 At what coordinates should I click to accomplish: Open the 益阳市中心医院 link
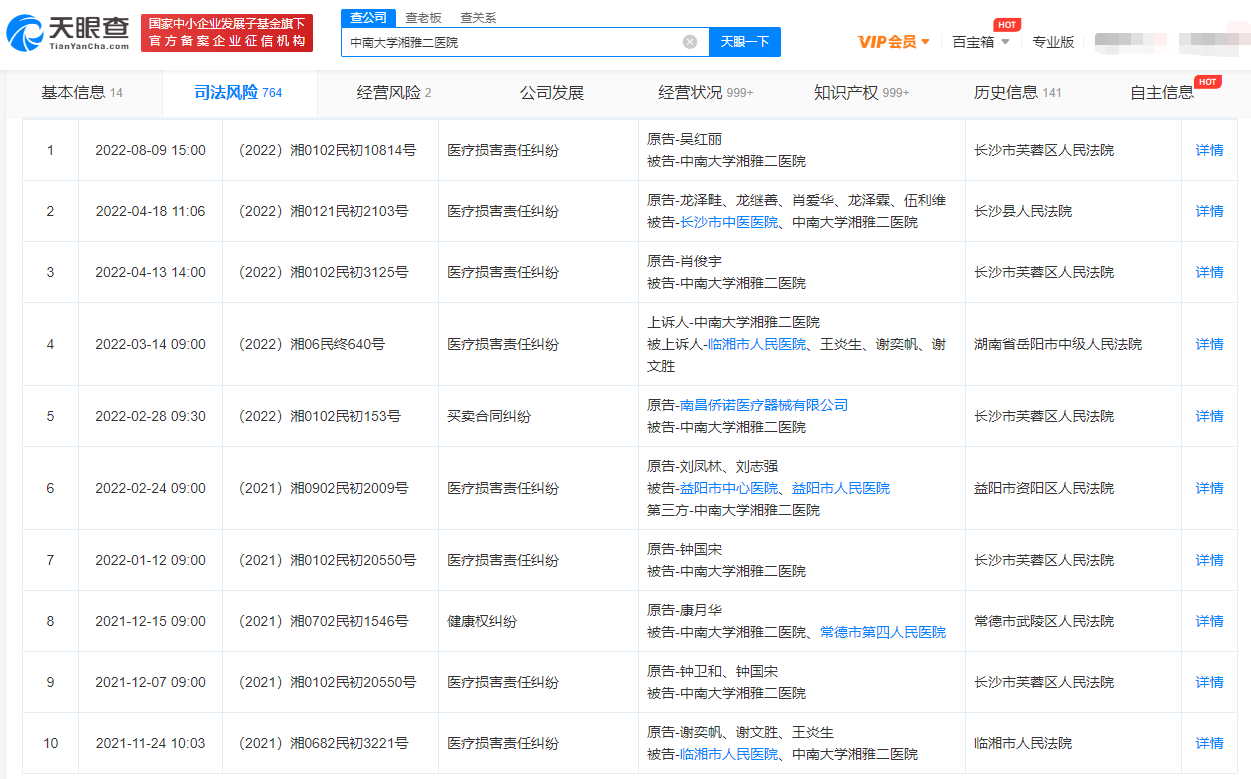[x=728, y=488]
